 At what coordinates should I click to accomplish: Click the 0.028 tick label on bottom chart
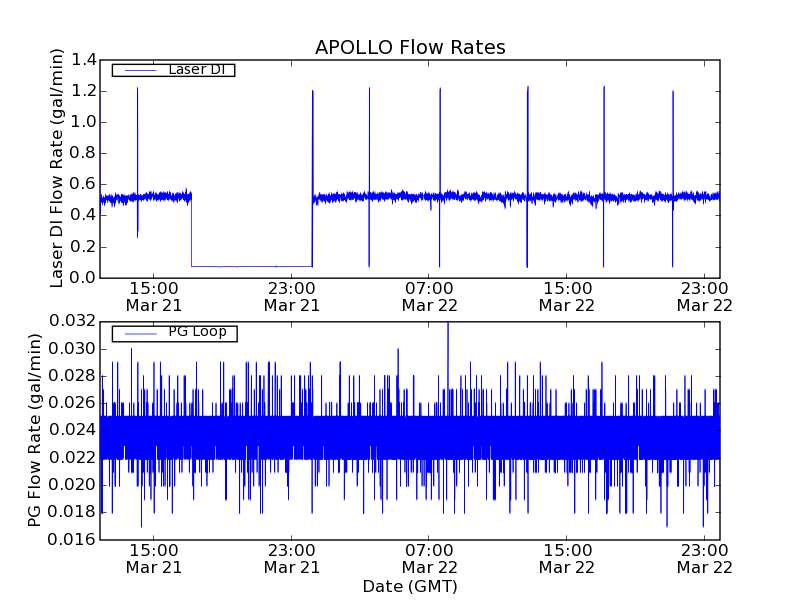tap(72, 376)
